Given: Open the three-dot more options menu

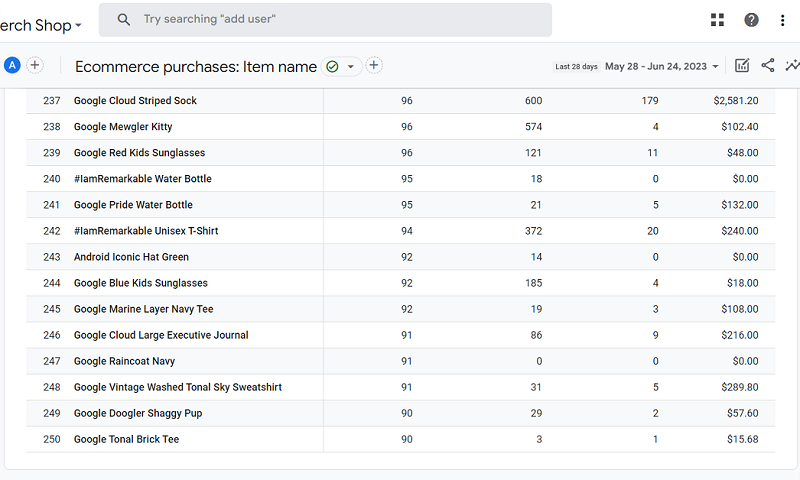Looking at the screenshot, I should tap(783, 20).
